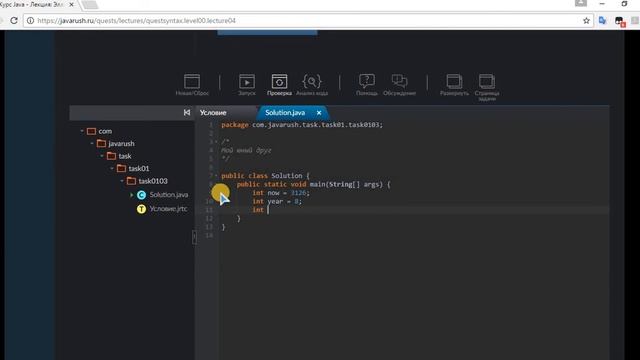Screen dimensions: 640x360
Task: Fold the Solution class at line 7
Action: click(x=216, y=176)
